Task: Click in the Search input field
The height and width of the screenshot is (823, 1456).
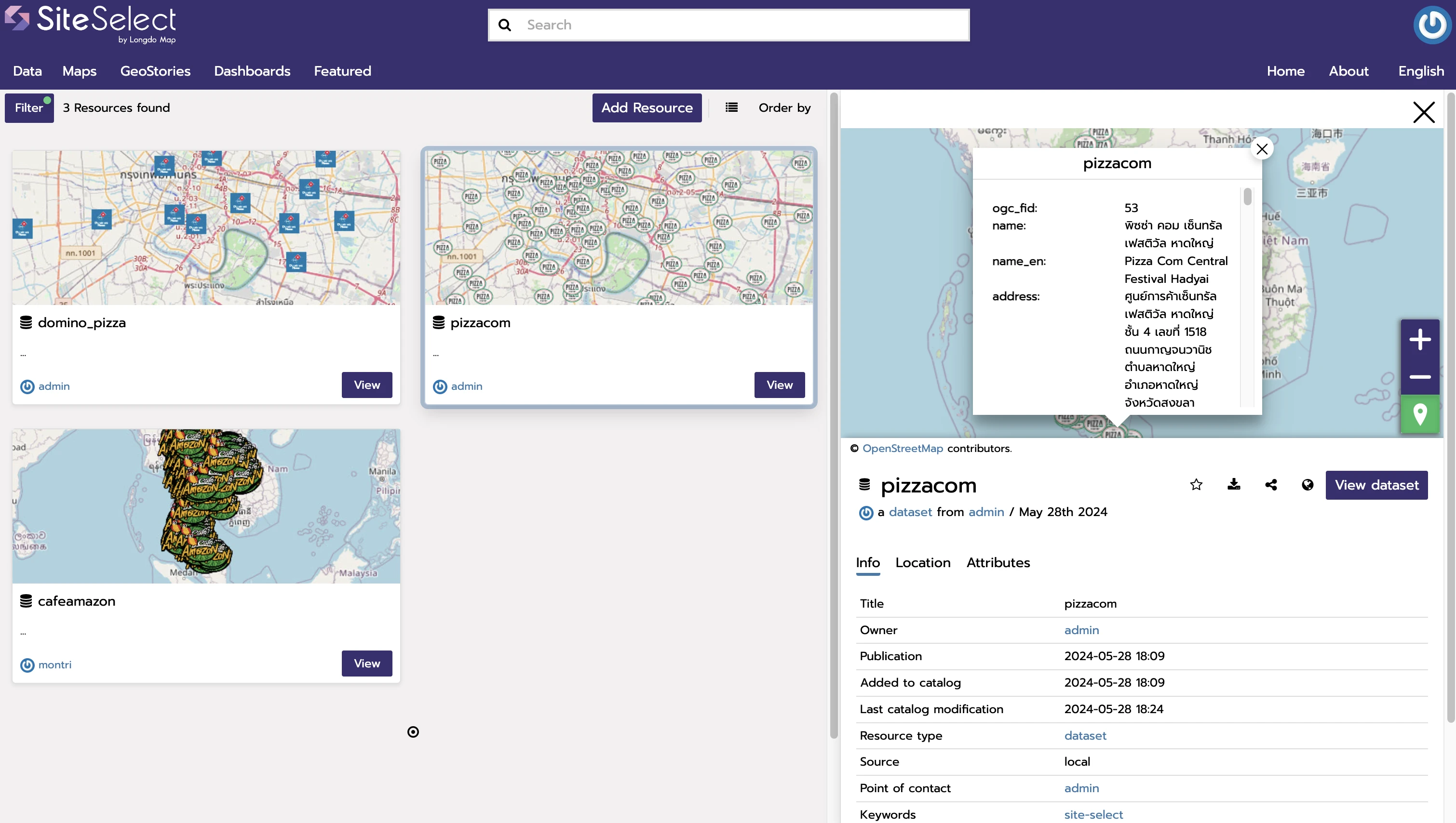Action: tap(728, 25)
